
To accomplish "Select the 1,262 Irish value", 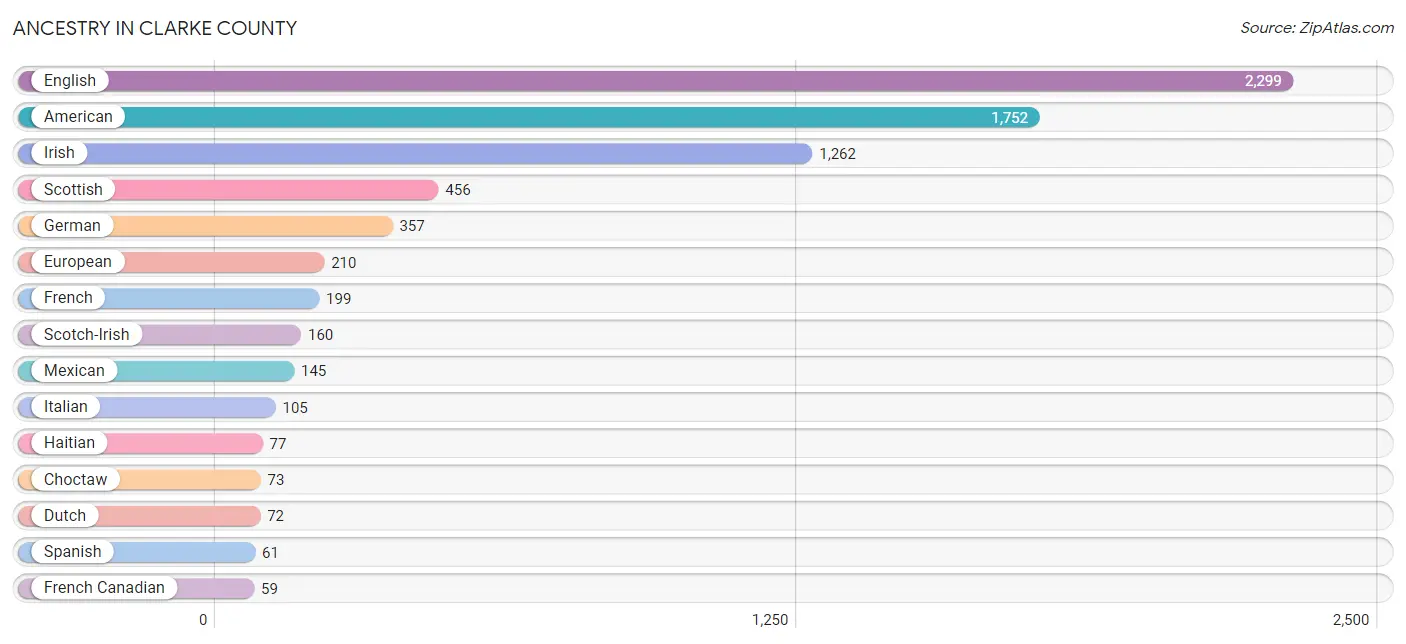I will (837, 154).
